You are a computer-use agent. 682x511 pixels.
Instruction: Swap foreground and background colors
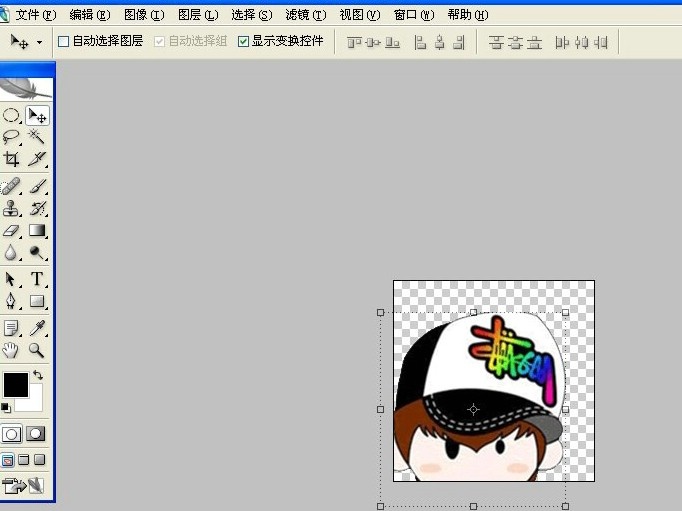[x=38, y=375]
